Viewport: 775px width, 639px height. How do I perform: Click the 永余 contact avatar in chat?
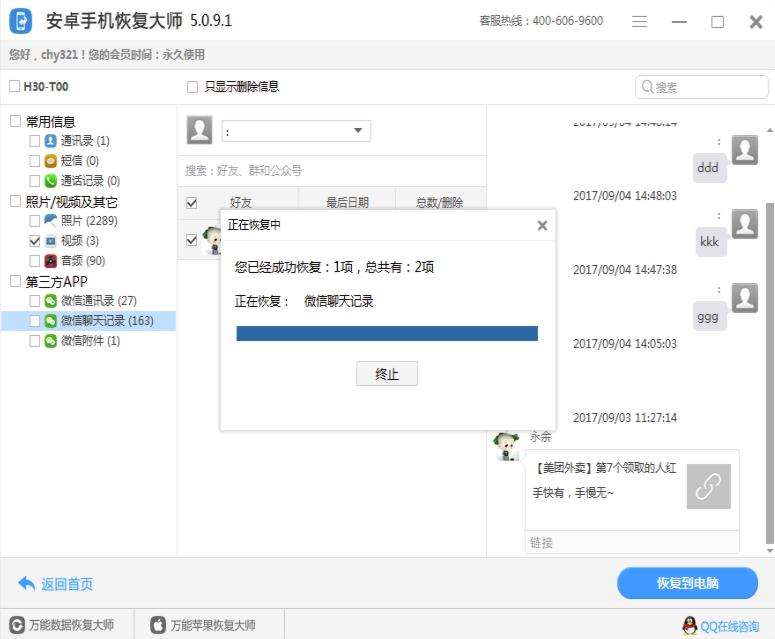[x=507, y=446]
